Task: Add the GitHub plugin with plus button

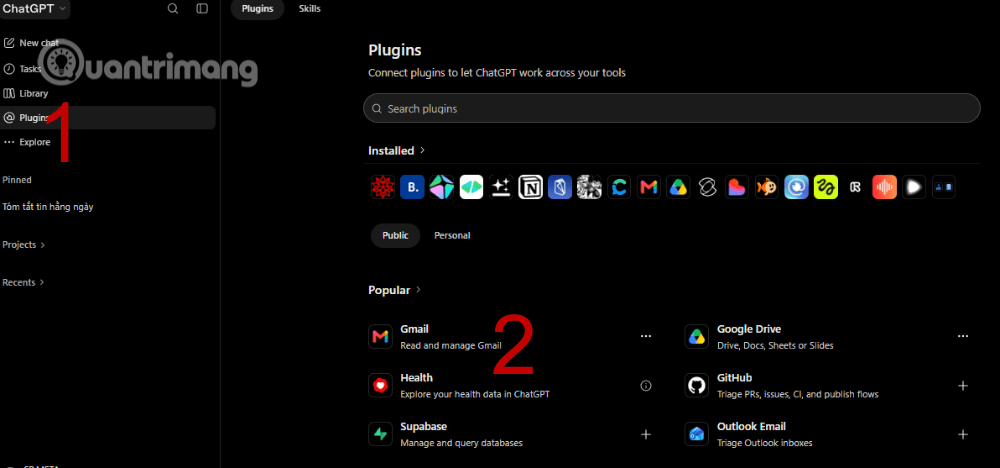Action: 963,386
